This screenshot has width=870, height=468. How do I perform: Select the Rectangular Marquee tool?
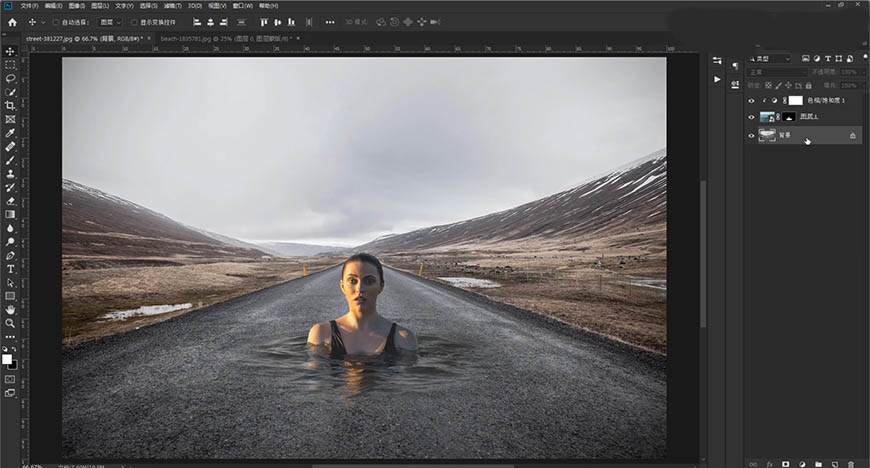tap(10, 65)
